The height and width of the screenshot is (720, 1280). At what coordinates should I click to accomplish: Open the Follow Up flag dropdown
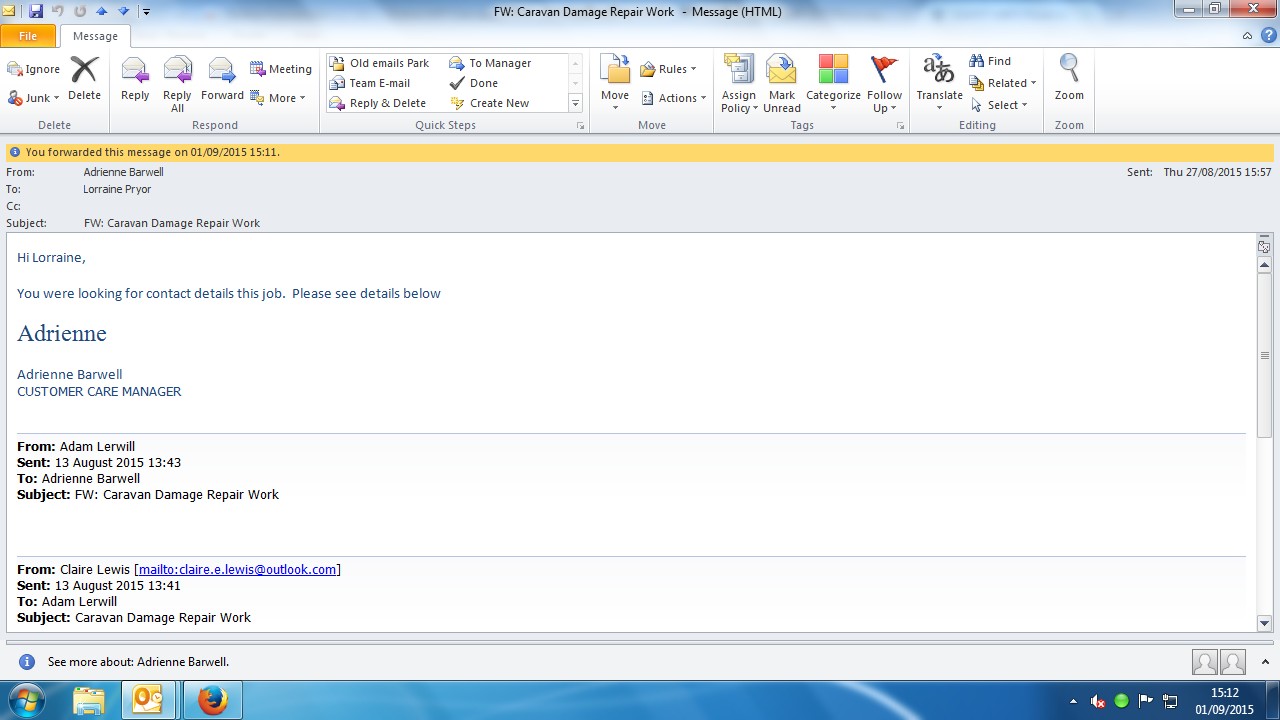click(x=884, y=83)
